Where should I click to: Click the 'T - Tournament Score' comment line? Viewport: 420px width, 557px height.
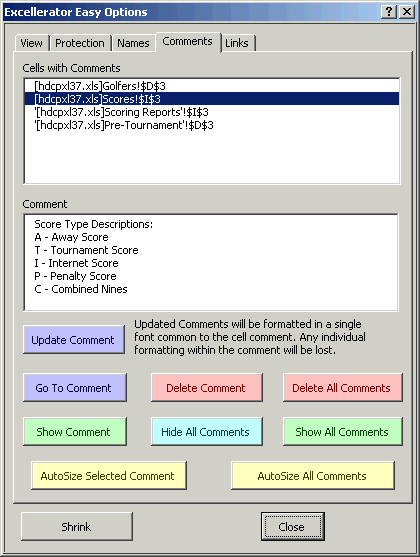pyautogui.click(x=86, y=250)
